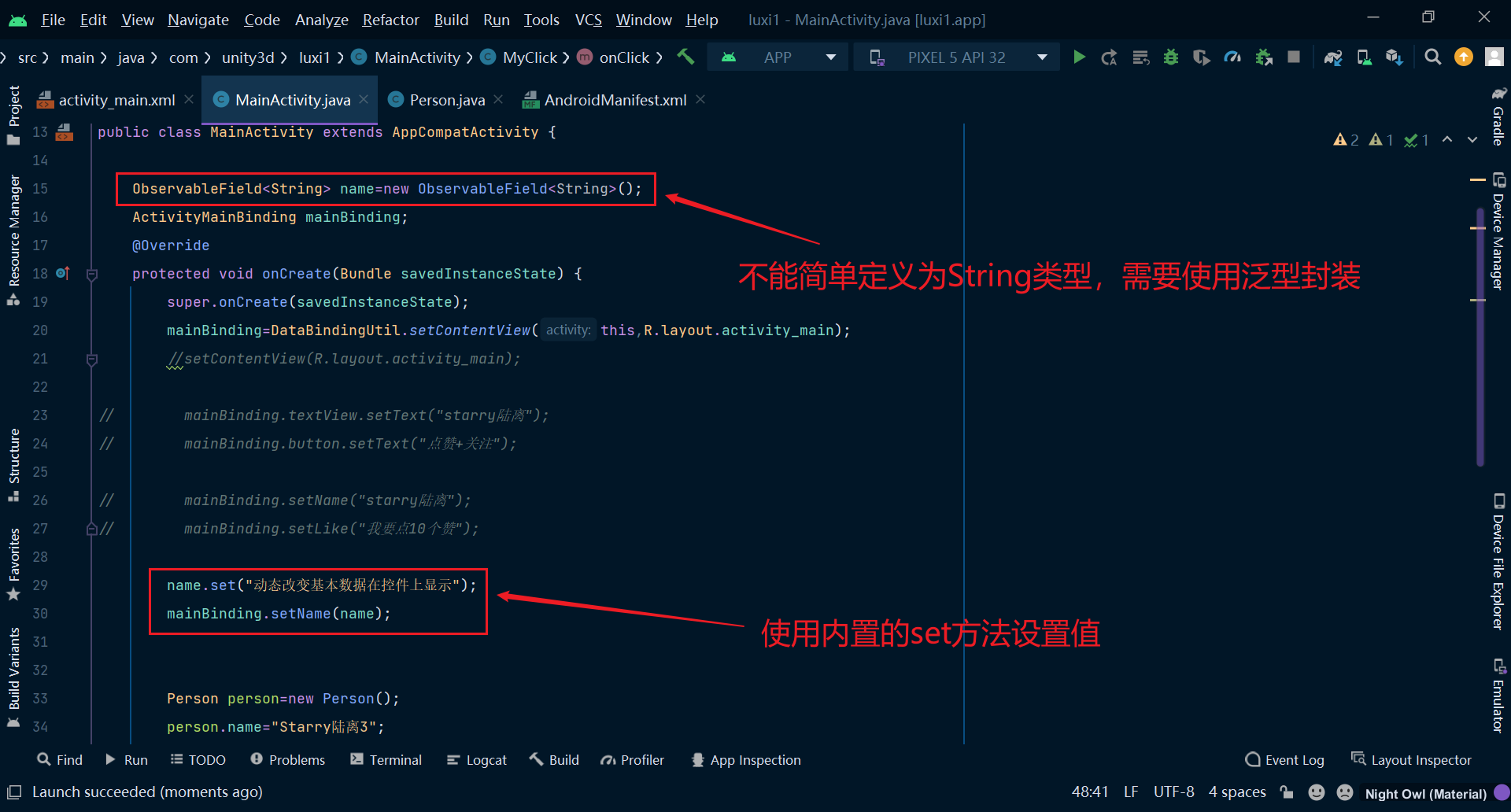Toggle the Gradle tool window

(x=1498, y=116)
